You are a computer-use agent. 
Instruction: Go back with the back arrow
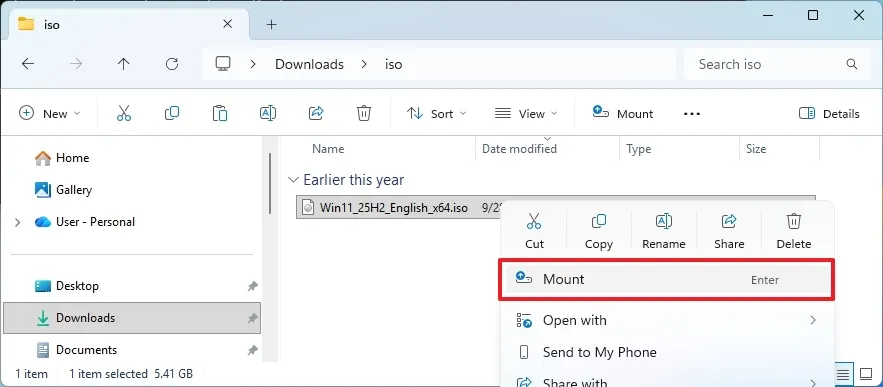point(28,64)
